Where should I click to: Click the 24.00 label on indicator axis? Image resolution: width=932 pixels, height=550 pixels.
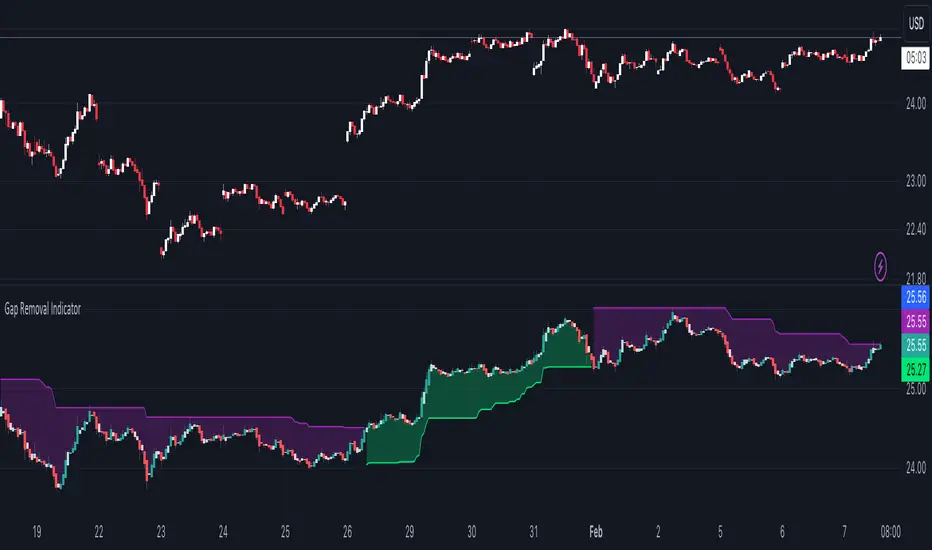(x=915, y=468)
